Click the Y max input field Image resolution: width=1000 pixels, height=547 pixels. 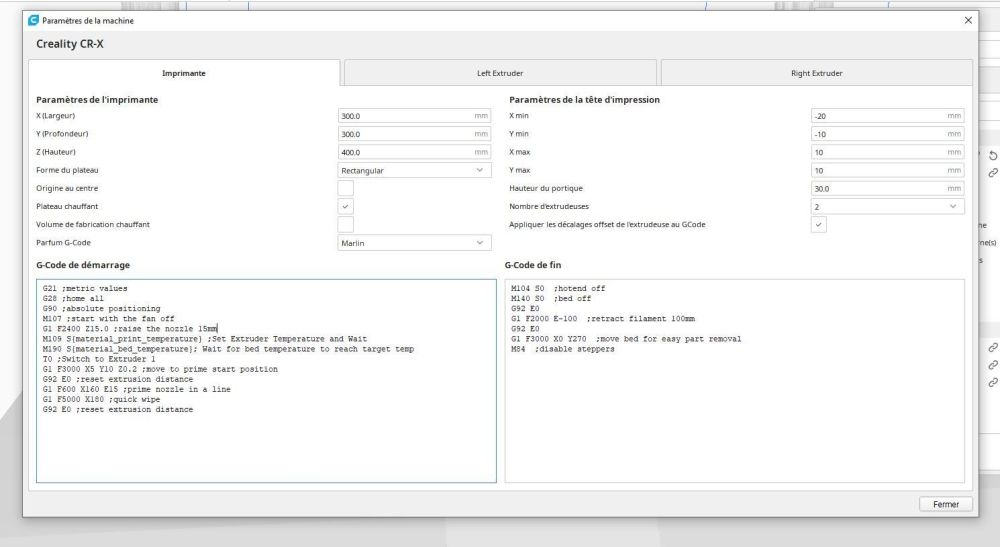point(887,170)
